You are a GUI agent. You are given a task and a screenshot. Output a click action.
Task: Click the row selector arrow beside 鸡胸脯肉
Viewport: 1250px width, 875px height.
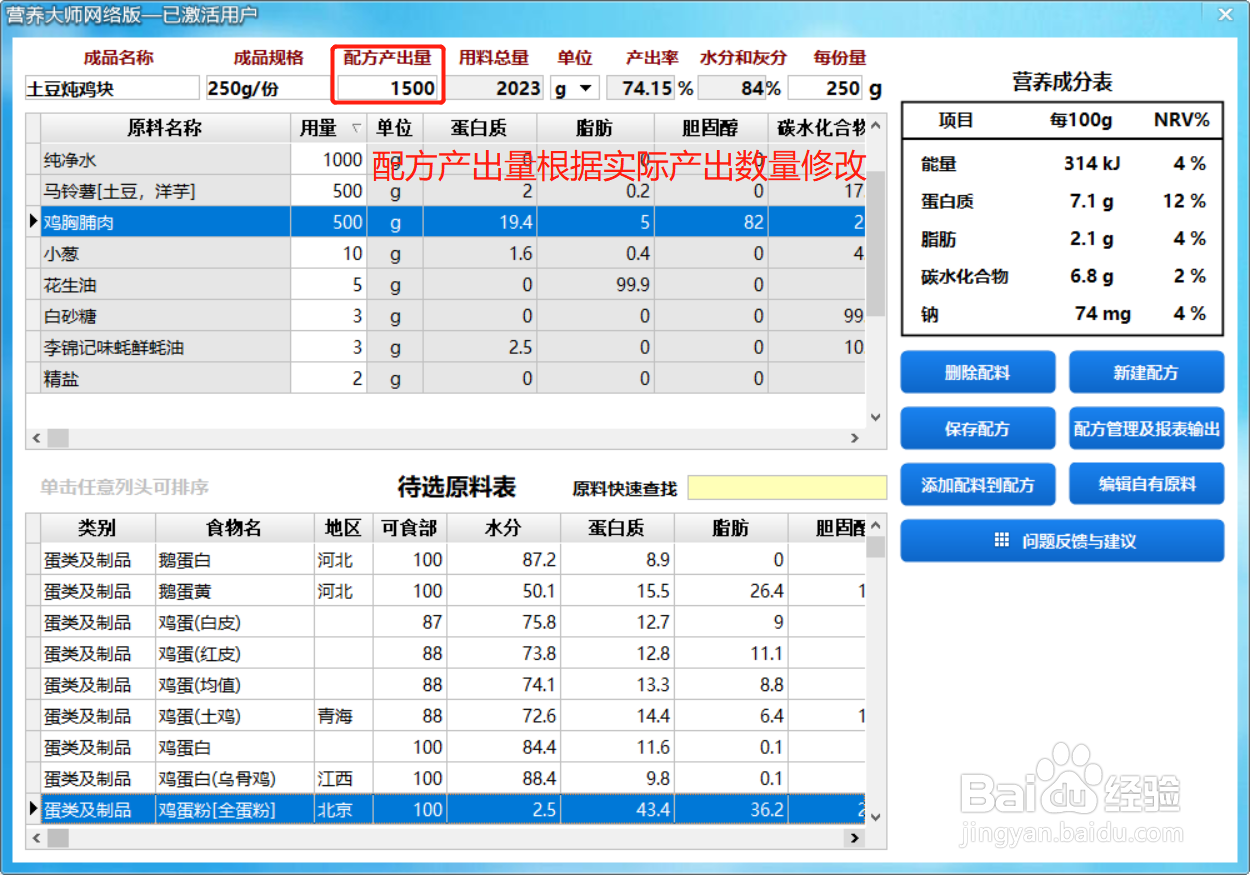(33, 222)
